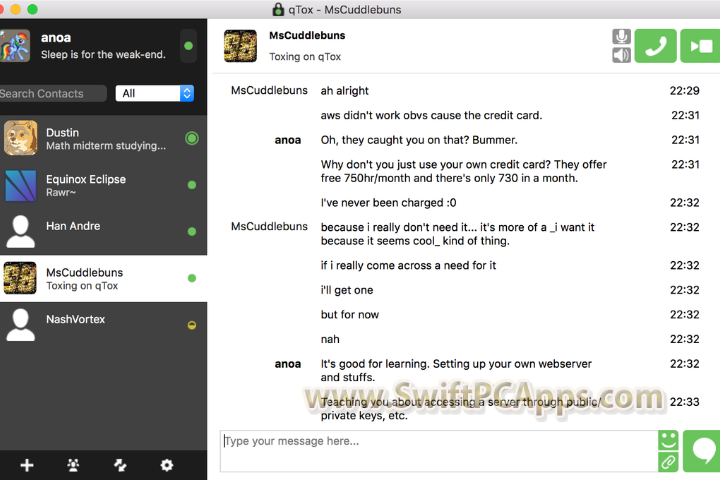Image resolution: width=720 pixels, height=480 pixels.
Task: Click anoa's profile name
Action: 56,38
